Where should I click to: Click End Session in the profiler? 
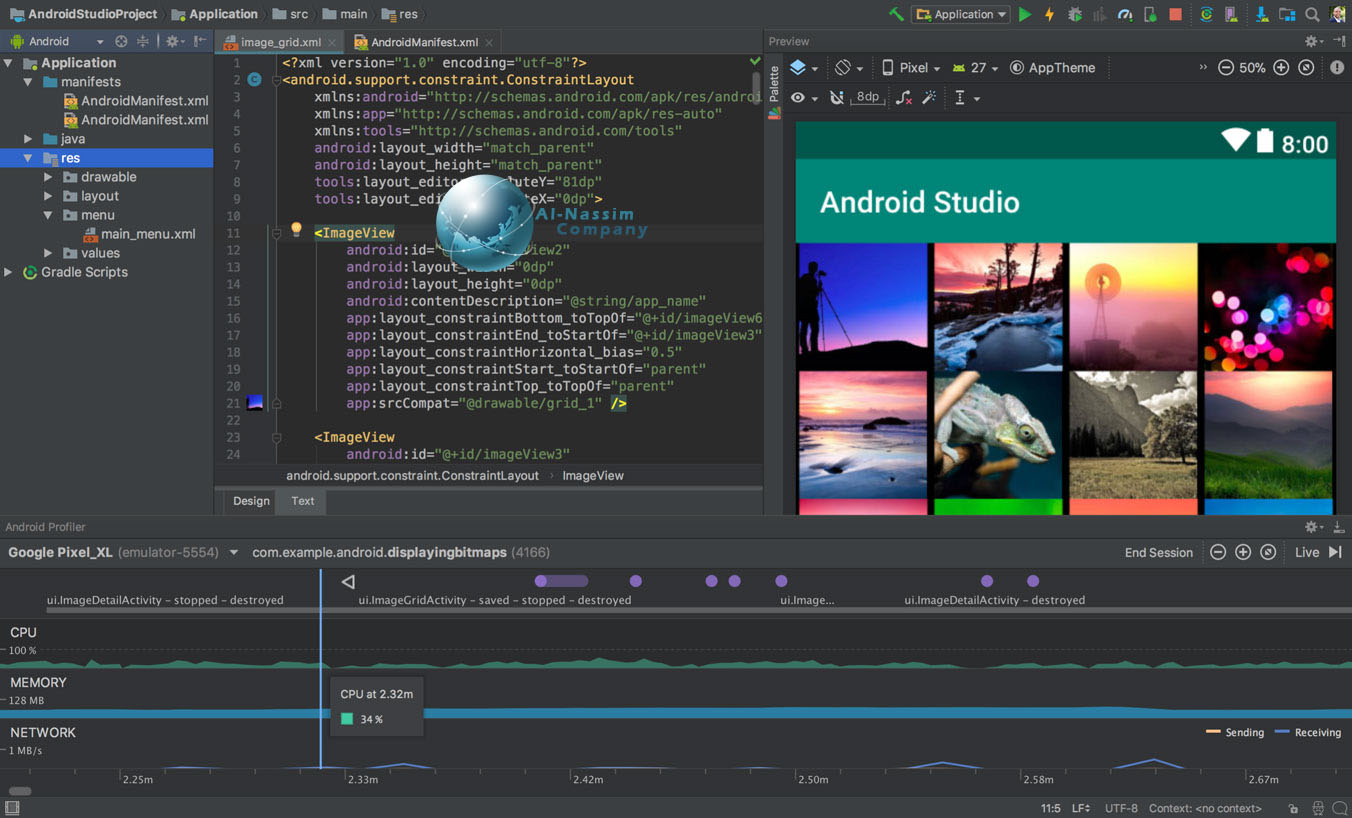[x=1159, y=552]
